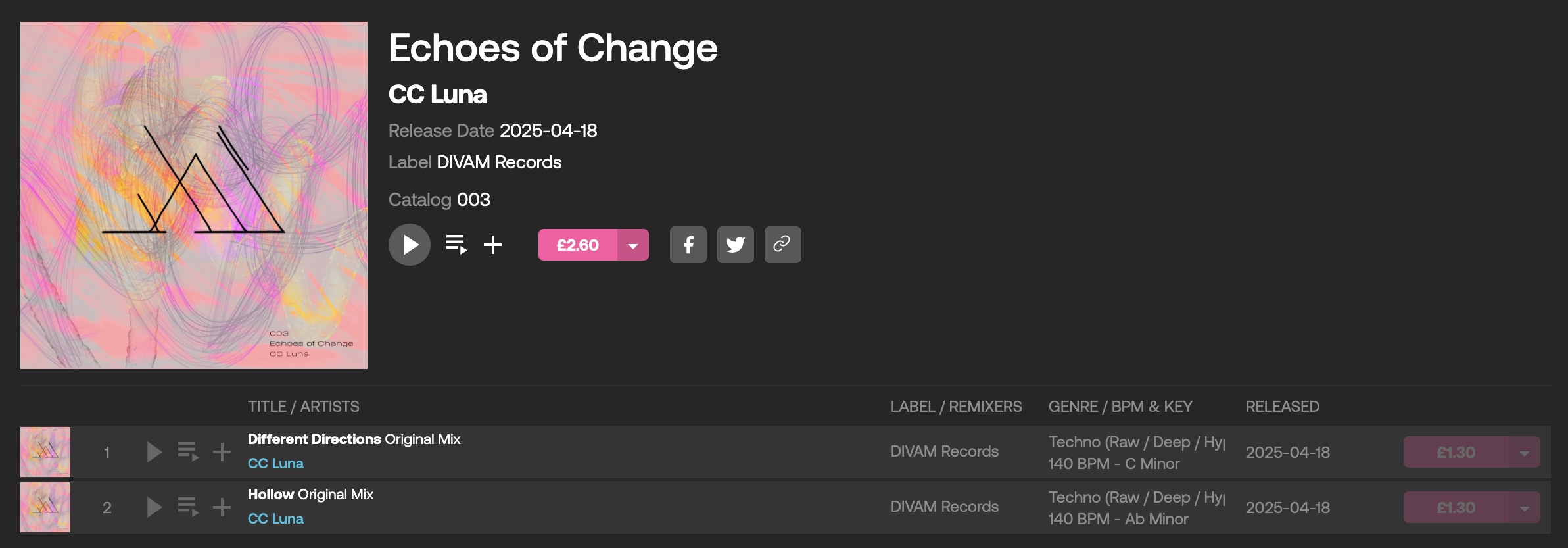Screen dimensions: 1568x548
Task: Add Different Directions to playlist
Action: point(222,452)
